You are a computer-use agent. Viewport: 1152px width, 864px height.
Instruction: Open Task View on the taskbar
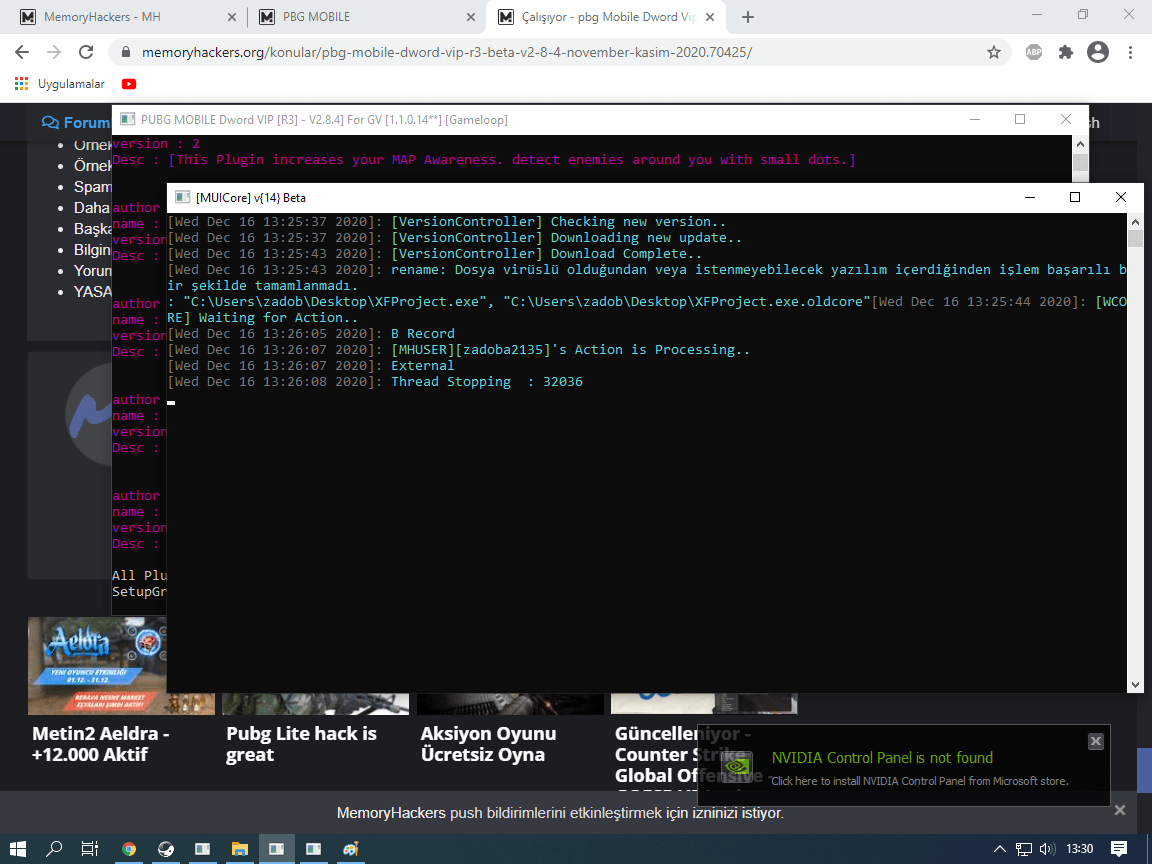[90, 849]
